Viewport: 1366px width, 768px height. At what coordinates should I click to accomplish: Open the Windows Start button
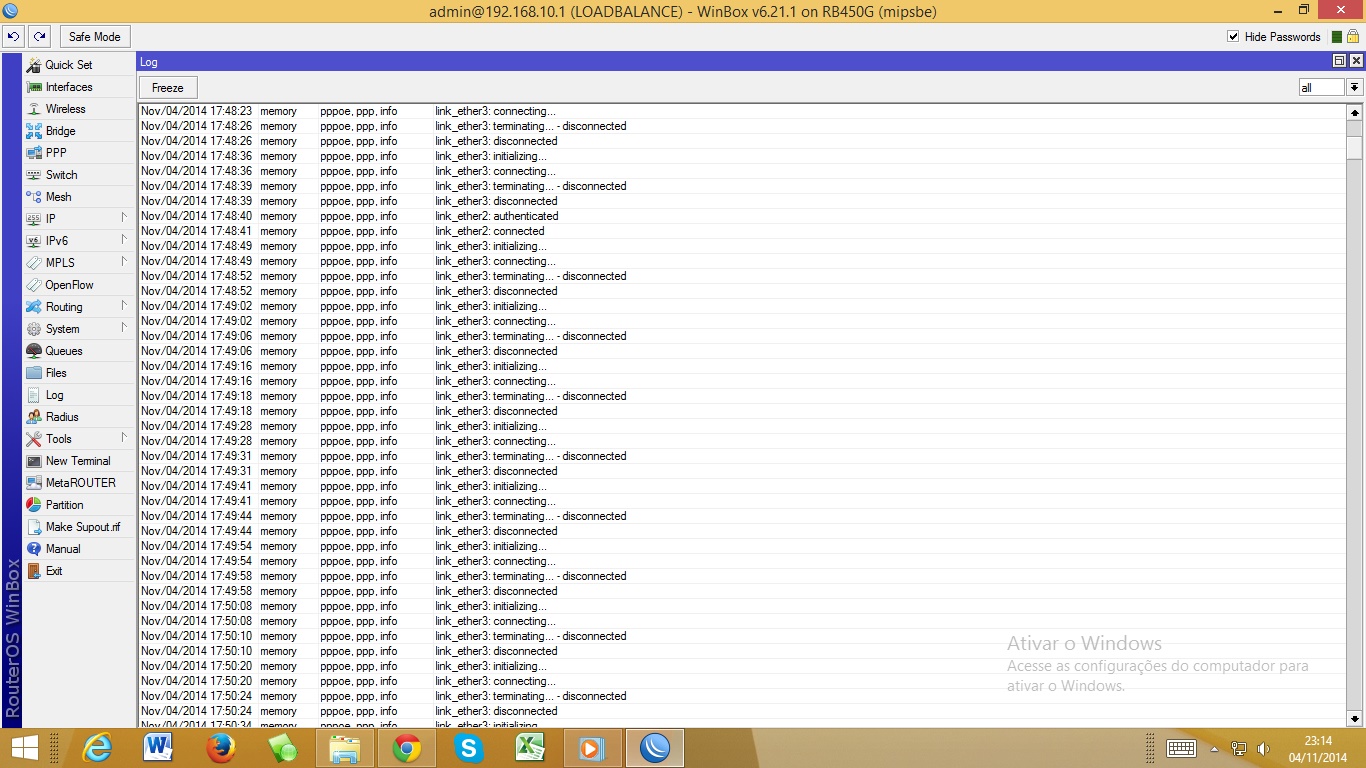(x=24, y=748)
